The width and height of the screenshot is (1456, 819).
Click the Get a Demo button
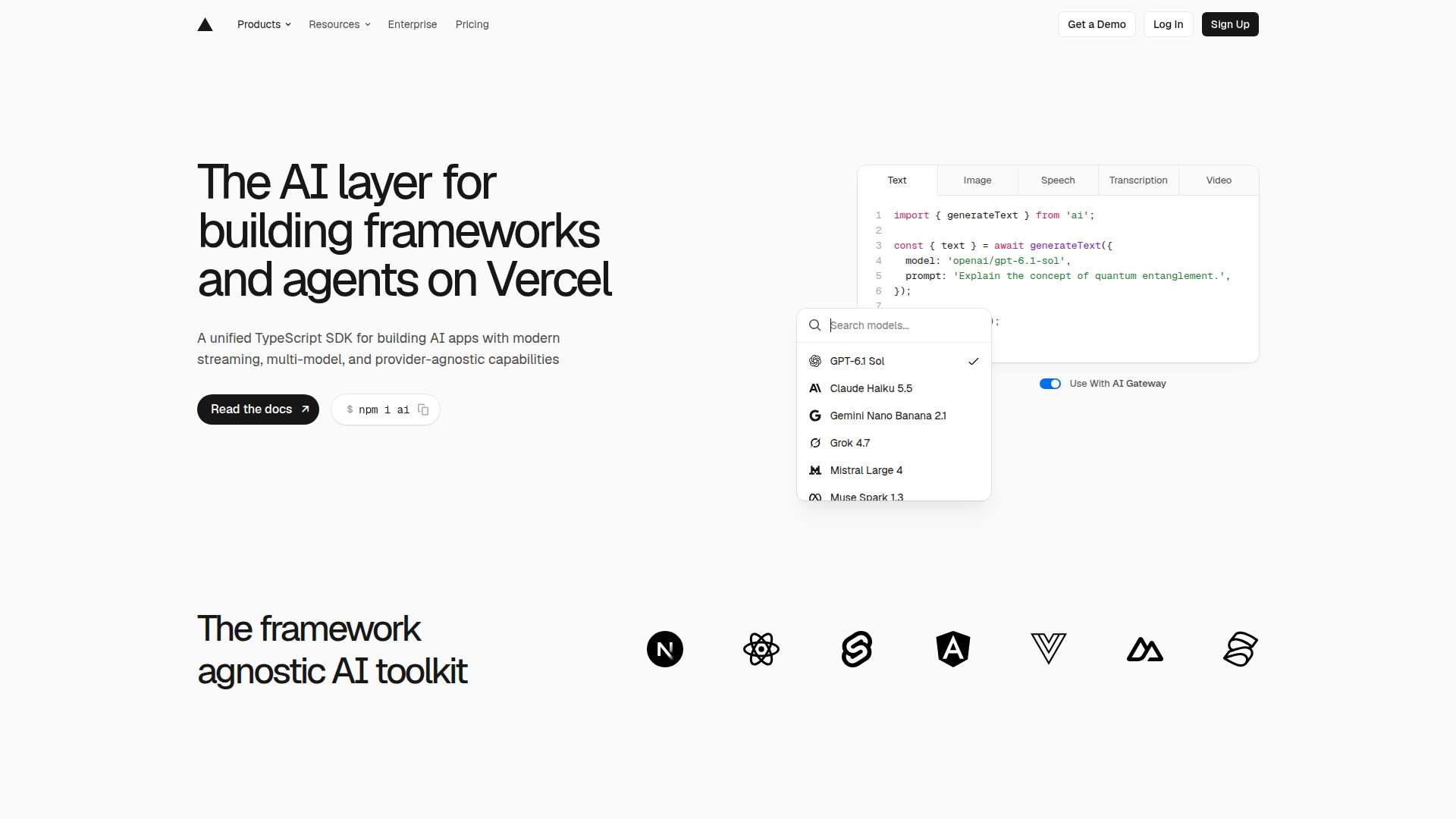tap(1097, 24)
